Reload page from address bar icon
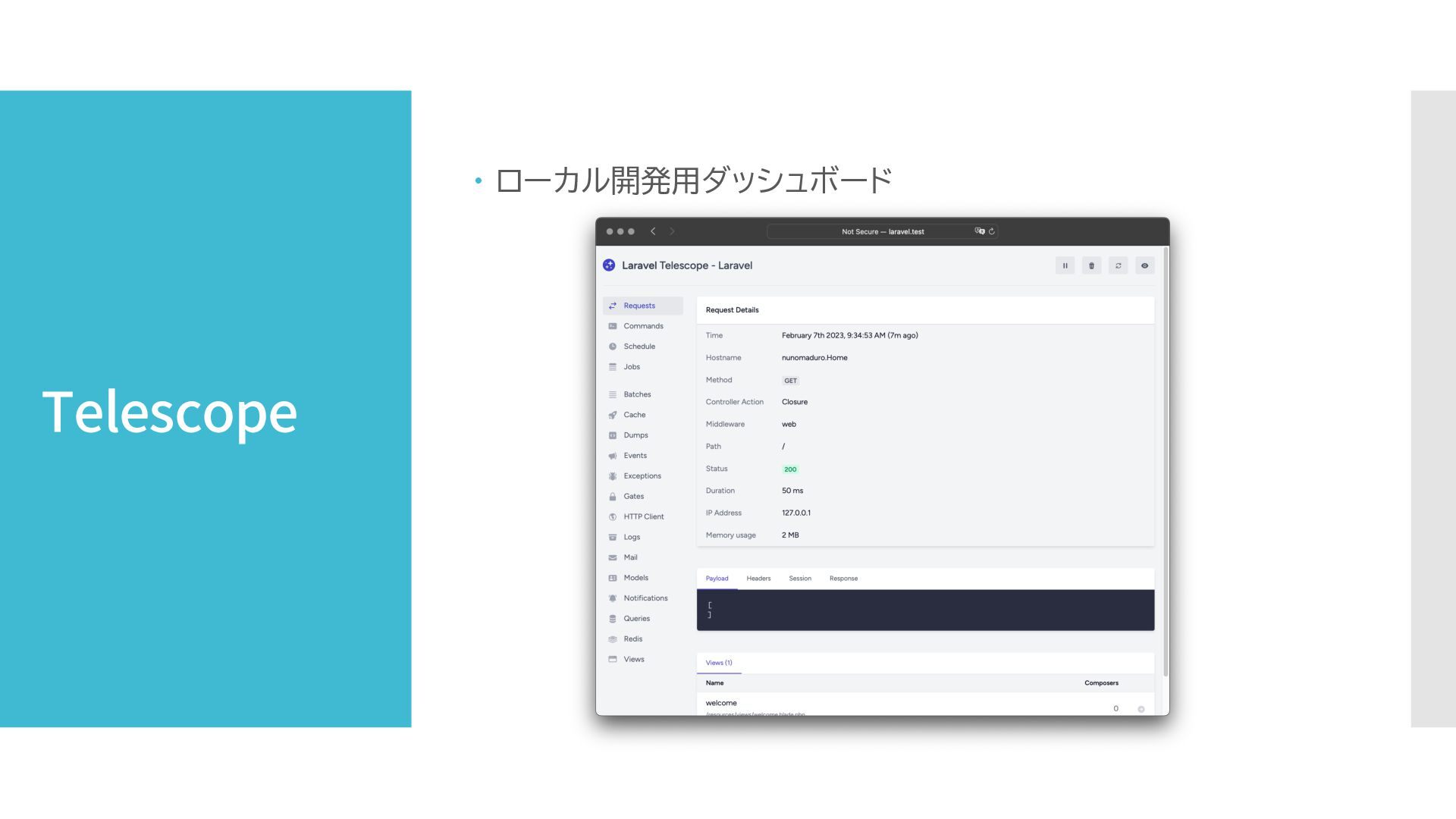The image size is (1456, 819). [991, 231]
